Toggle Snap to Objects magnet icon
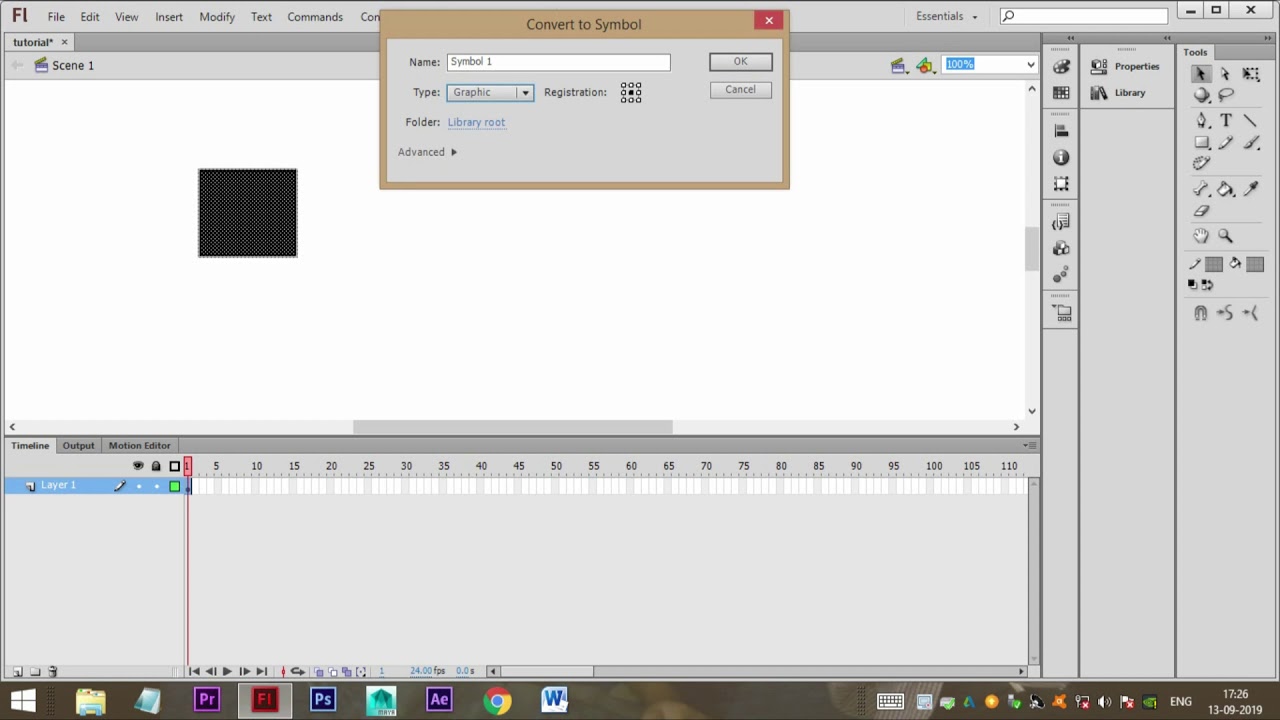The height and width of the screenshot is (720, 1280). coord(1200,313)
